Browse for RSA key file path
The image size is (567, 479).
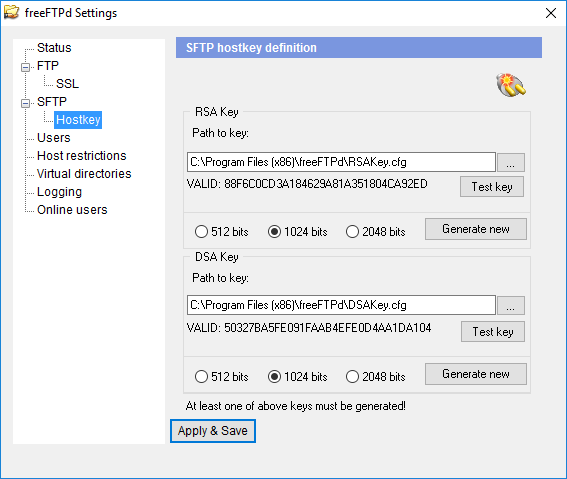(x=511, y=162)
